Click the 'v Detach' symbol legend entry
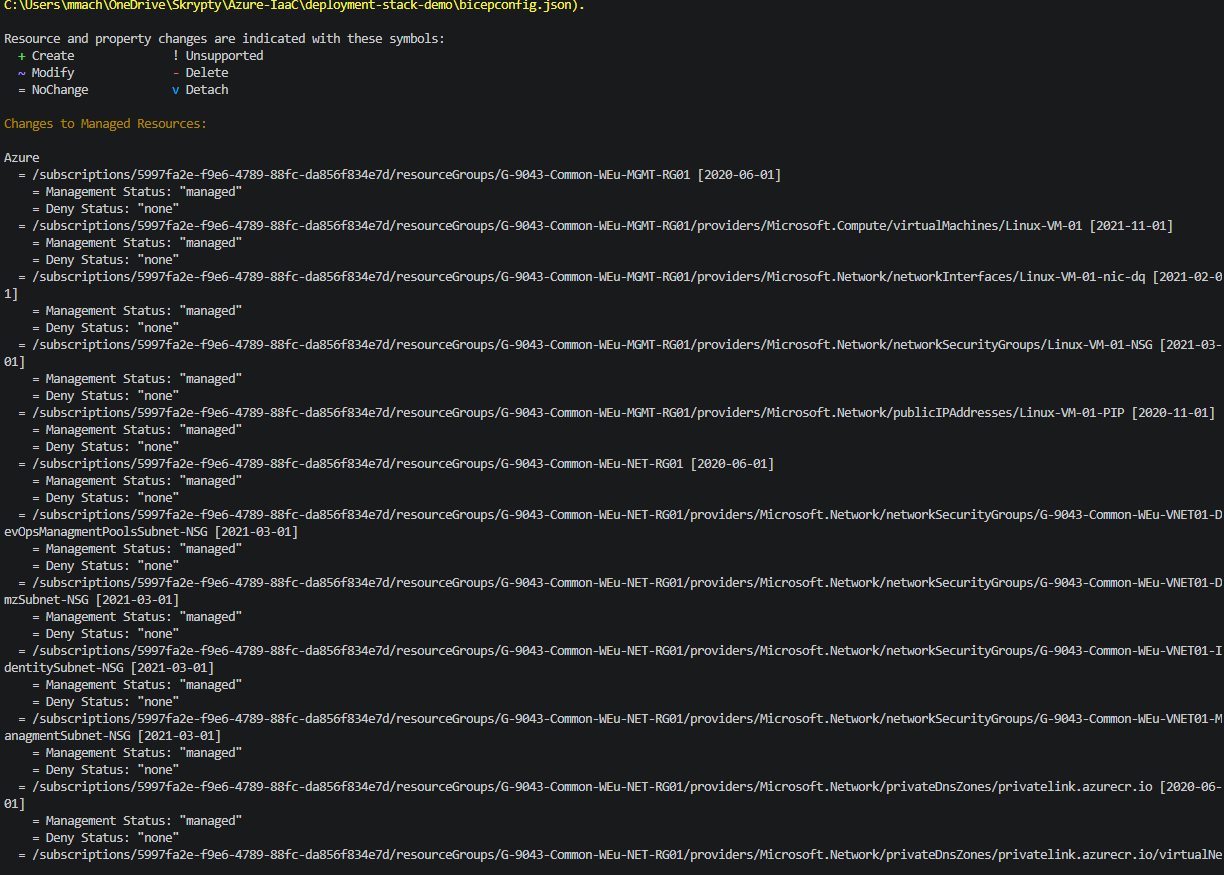This screenshot has width=1224, height=875. tap(200, 90)
